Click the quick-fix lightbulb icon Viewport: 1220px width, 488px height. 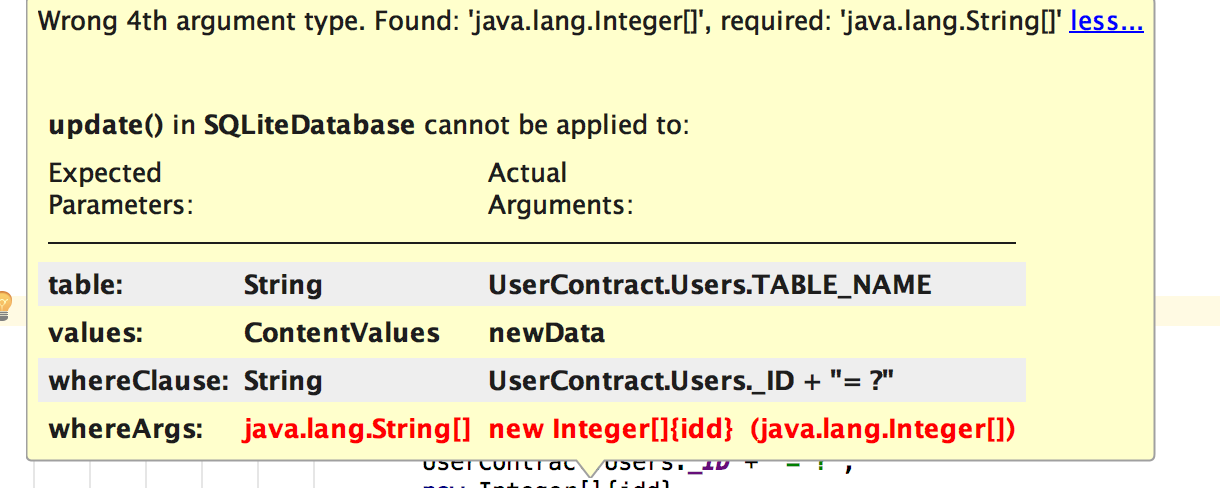coord(4,304)
